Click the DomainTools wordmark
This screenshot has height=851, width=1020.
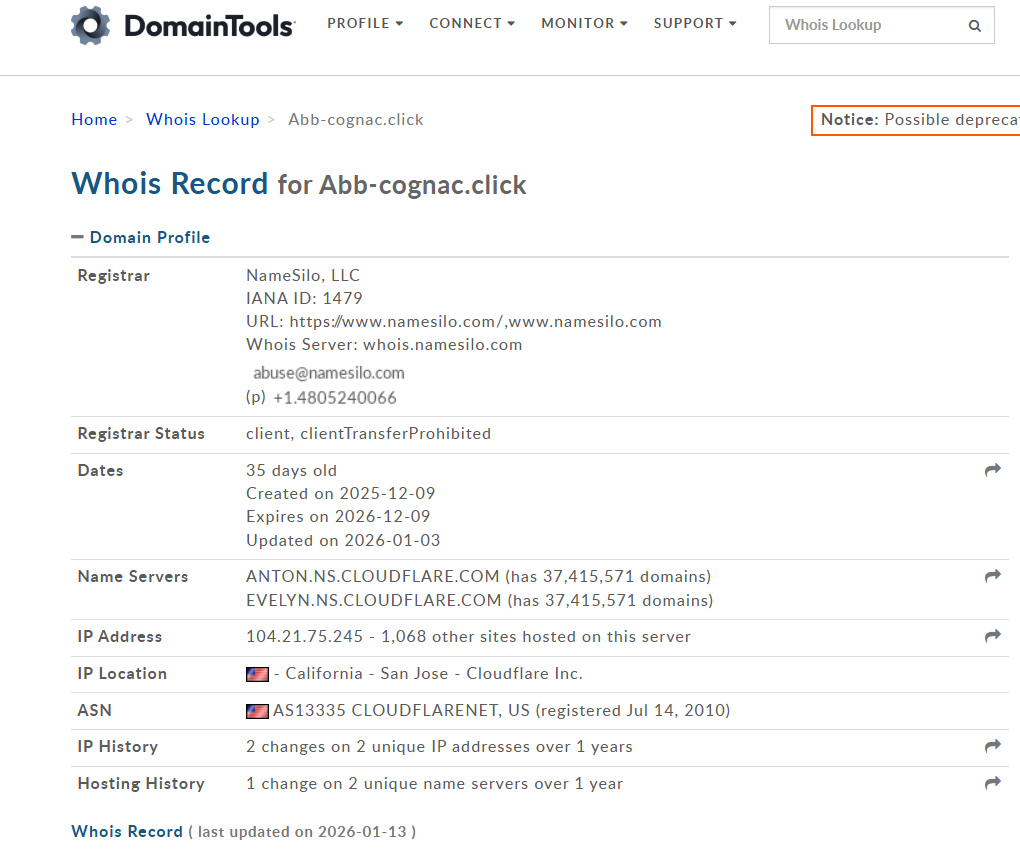tap(209, 26)
